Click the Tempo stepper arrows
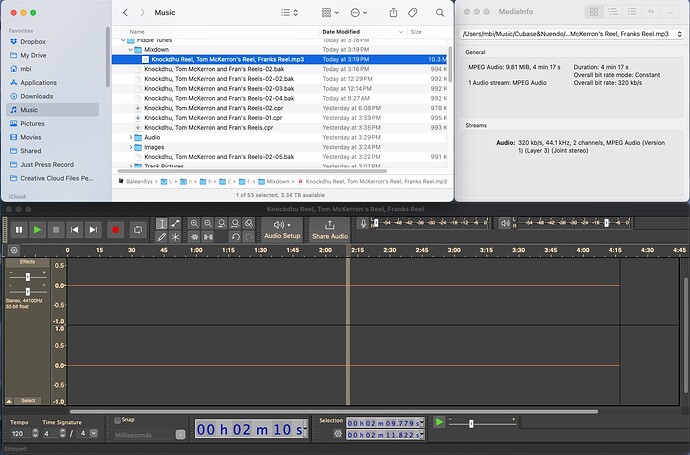 tap(35, 433)
